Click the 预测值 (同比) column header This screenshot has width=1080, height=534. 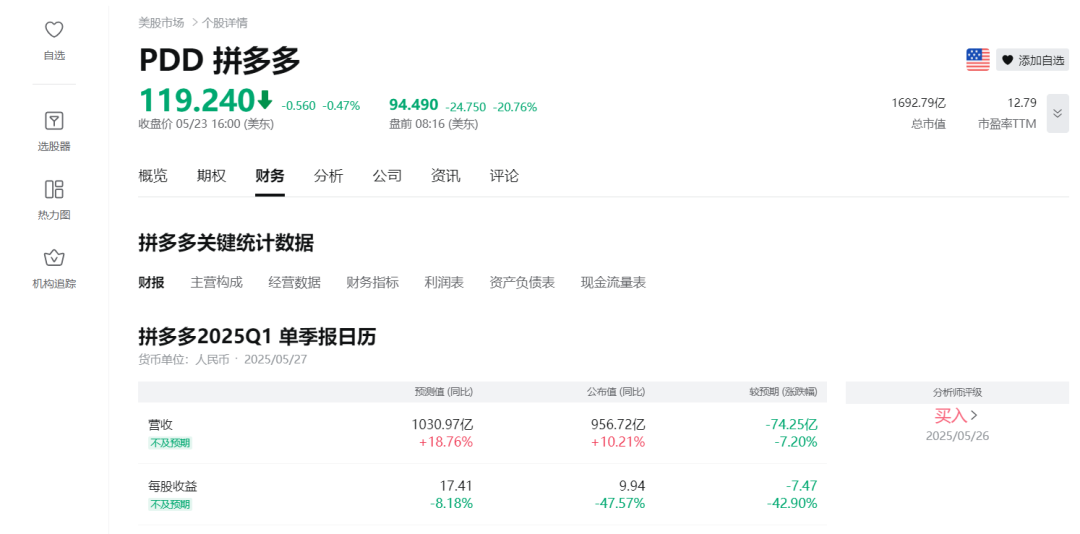point(444,392)
